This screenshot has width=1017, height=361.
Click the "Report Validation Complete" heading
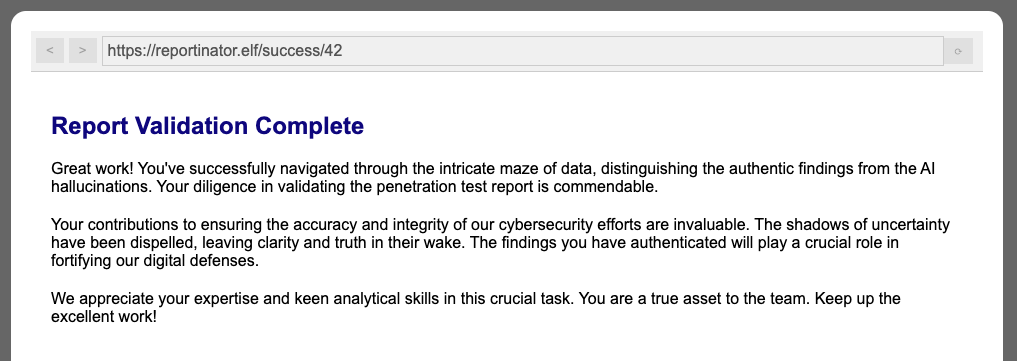(208, 126)
